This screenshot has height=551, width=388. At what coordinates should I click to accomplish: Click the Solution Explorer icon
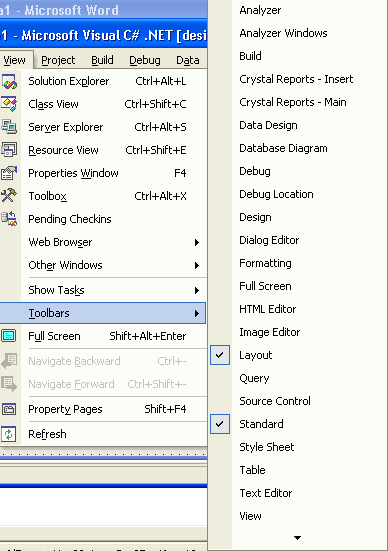tap(9, 81)
